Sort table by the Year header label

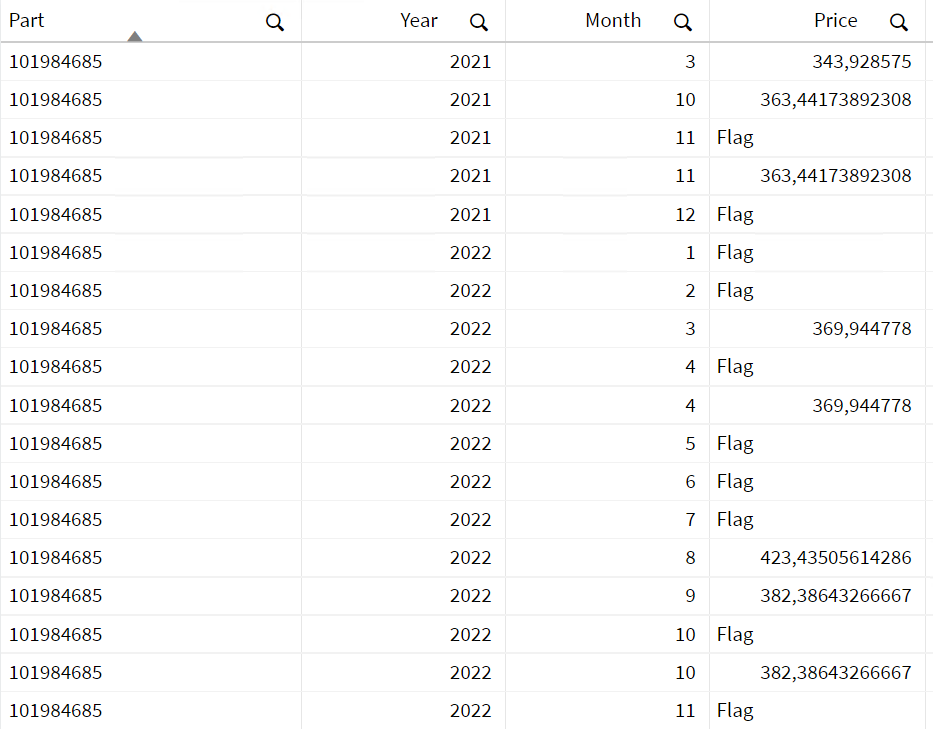pyautogui.click(x=419, y=20)
